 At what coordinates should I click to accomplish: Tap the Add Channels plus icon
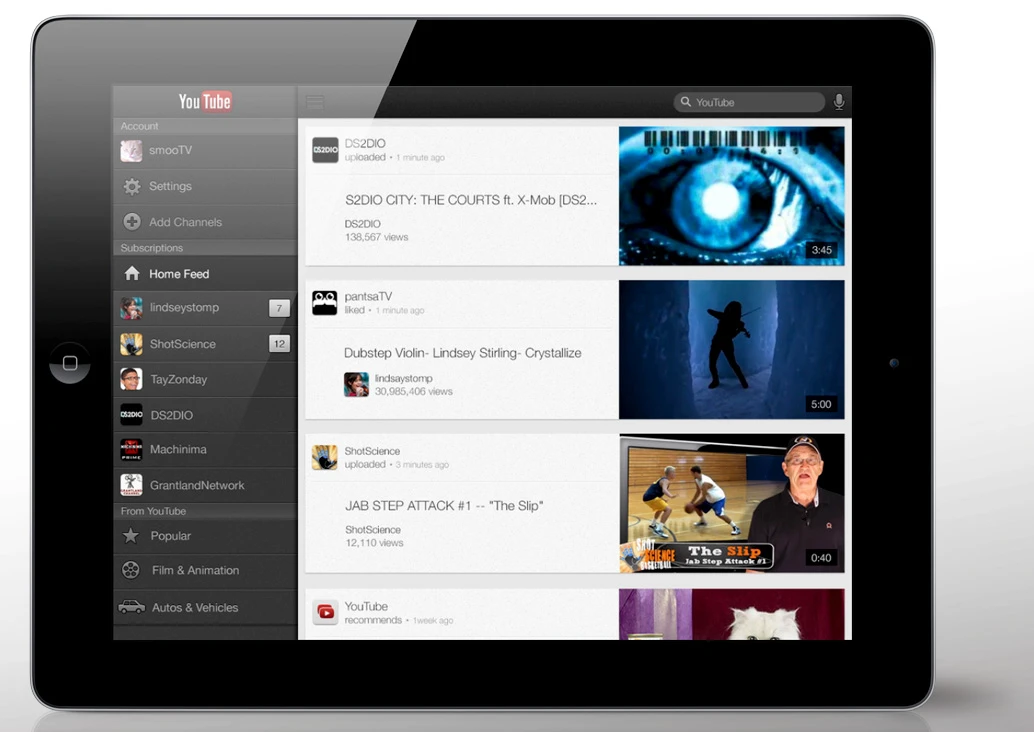[132, 222]
